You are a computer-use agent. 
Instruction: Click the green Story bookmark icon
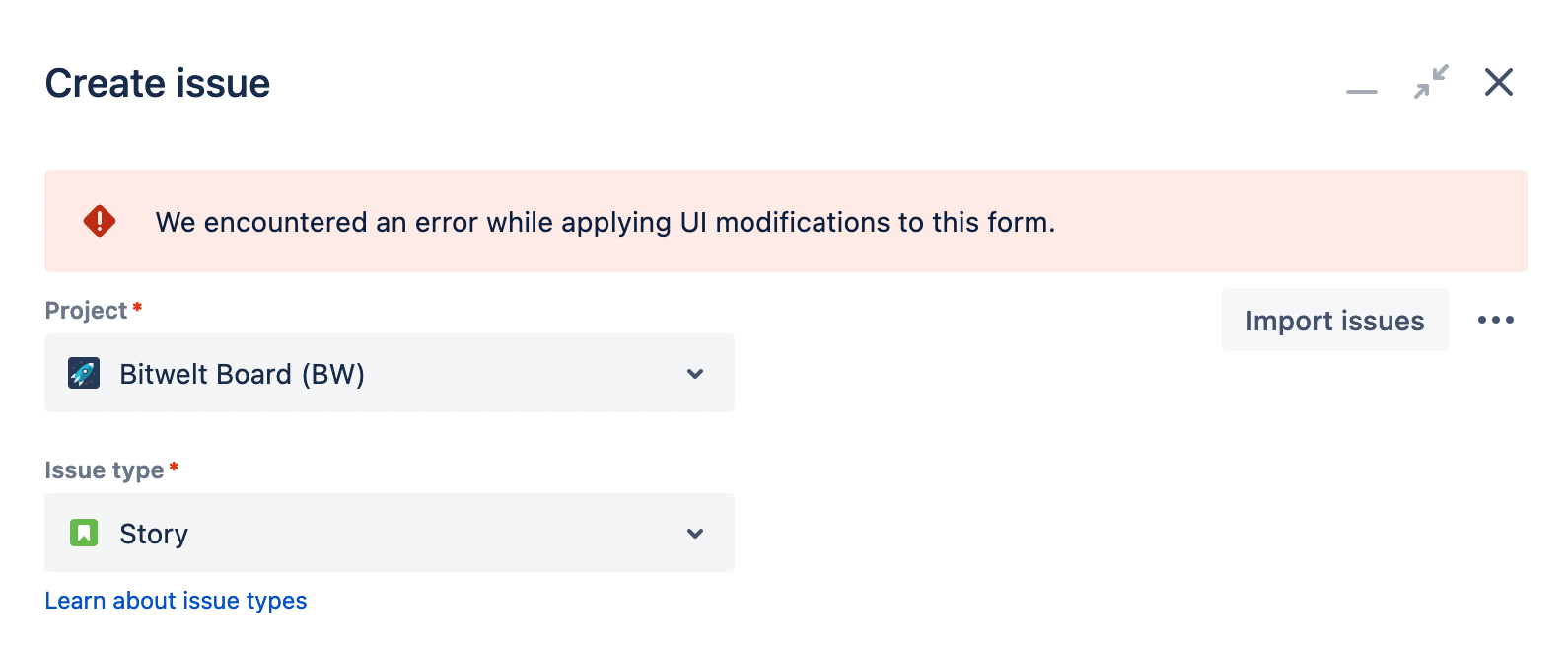[x=84, y=534]
